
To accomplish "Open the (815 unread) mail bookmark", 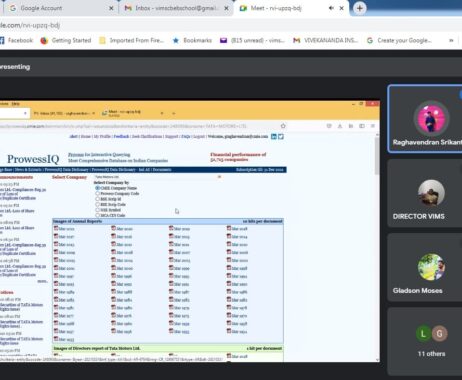I will tap(252, 40).
